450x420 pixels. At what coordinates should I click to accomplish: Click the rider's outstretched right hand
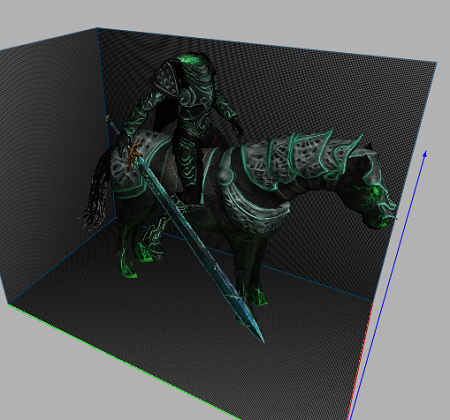pos(237,127)
